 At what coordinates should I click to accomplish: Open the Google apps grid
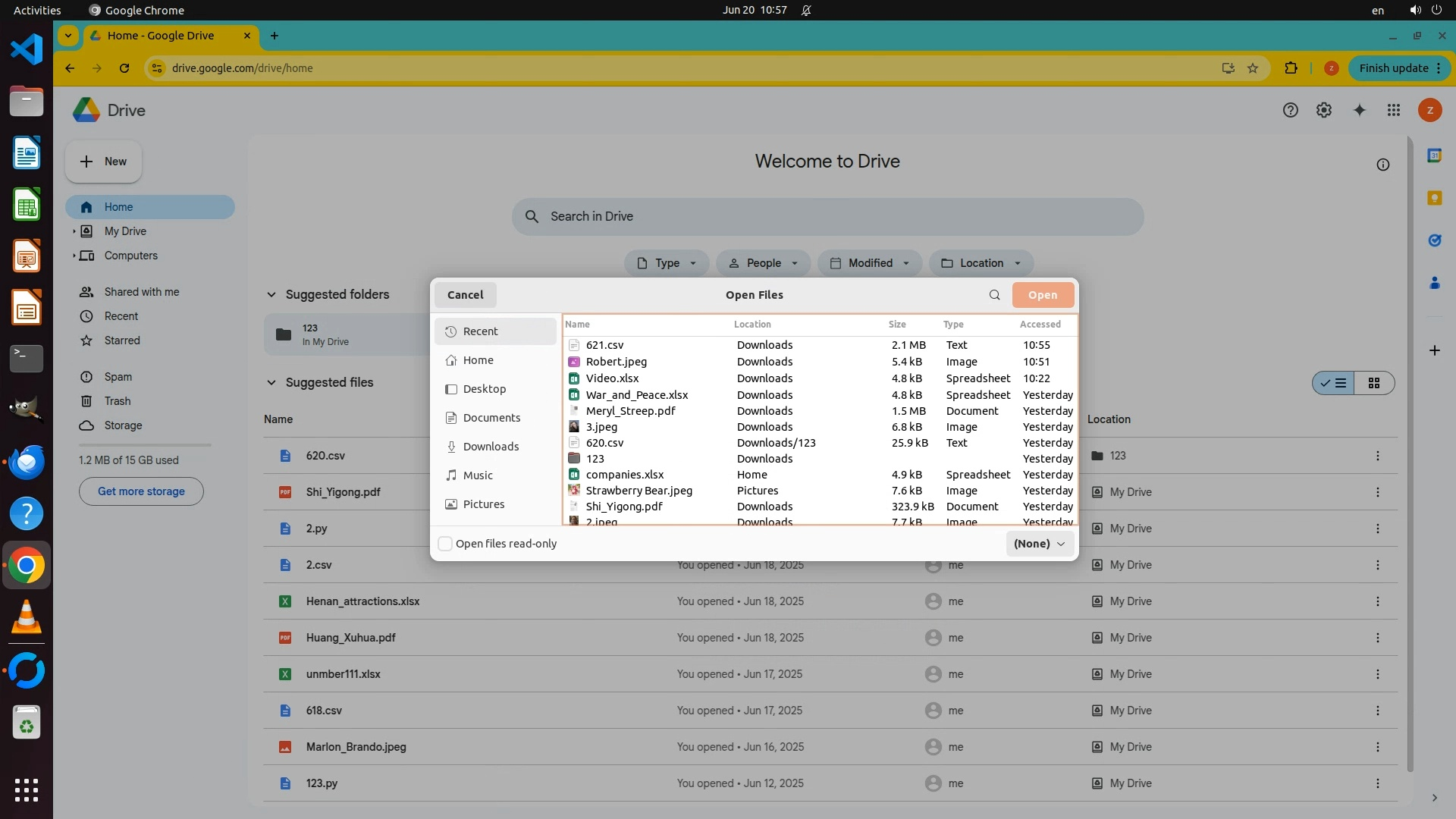(1394, 111)
